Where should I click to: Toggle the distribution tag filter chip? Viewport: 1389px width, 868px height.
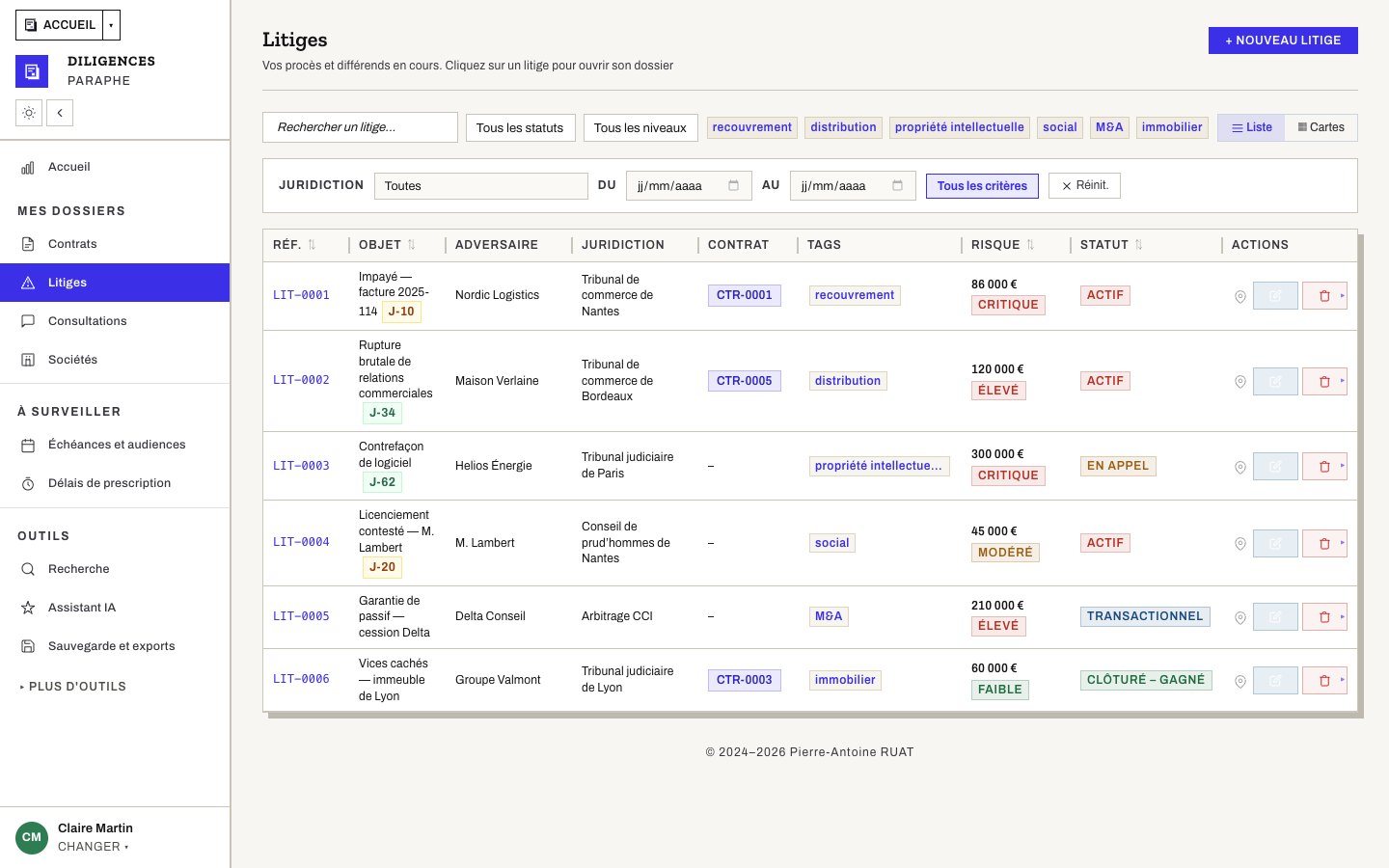844,127
